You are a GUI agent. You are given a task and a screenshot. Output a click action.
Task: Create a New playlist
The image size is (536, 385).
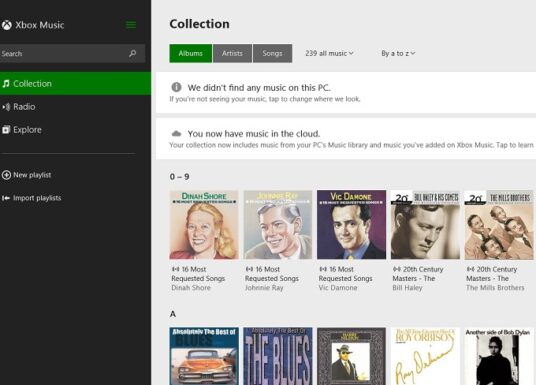pos(27,175)
